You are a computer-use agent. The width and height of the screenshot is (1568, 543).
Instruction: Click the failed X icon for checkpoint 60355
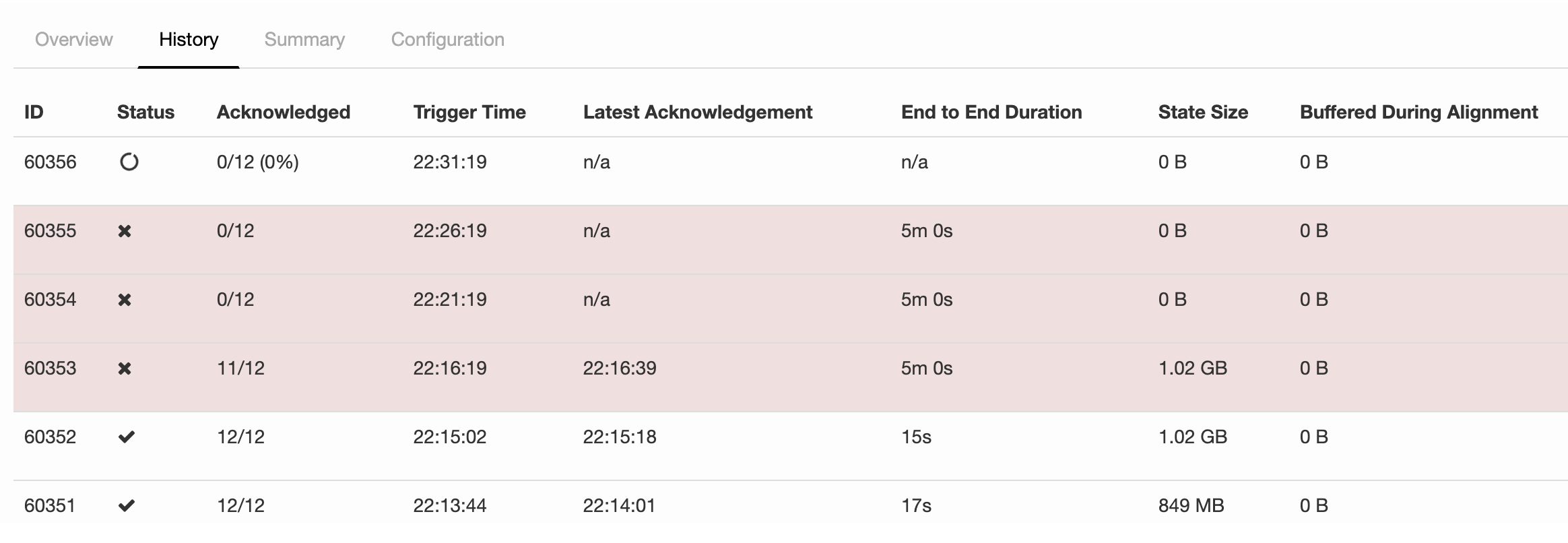tap(125, 231)
